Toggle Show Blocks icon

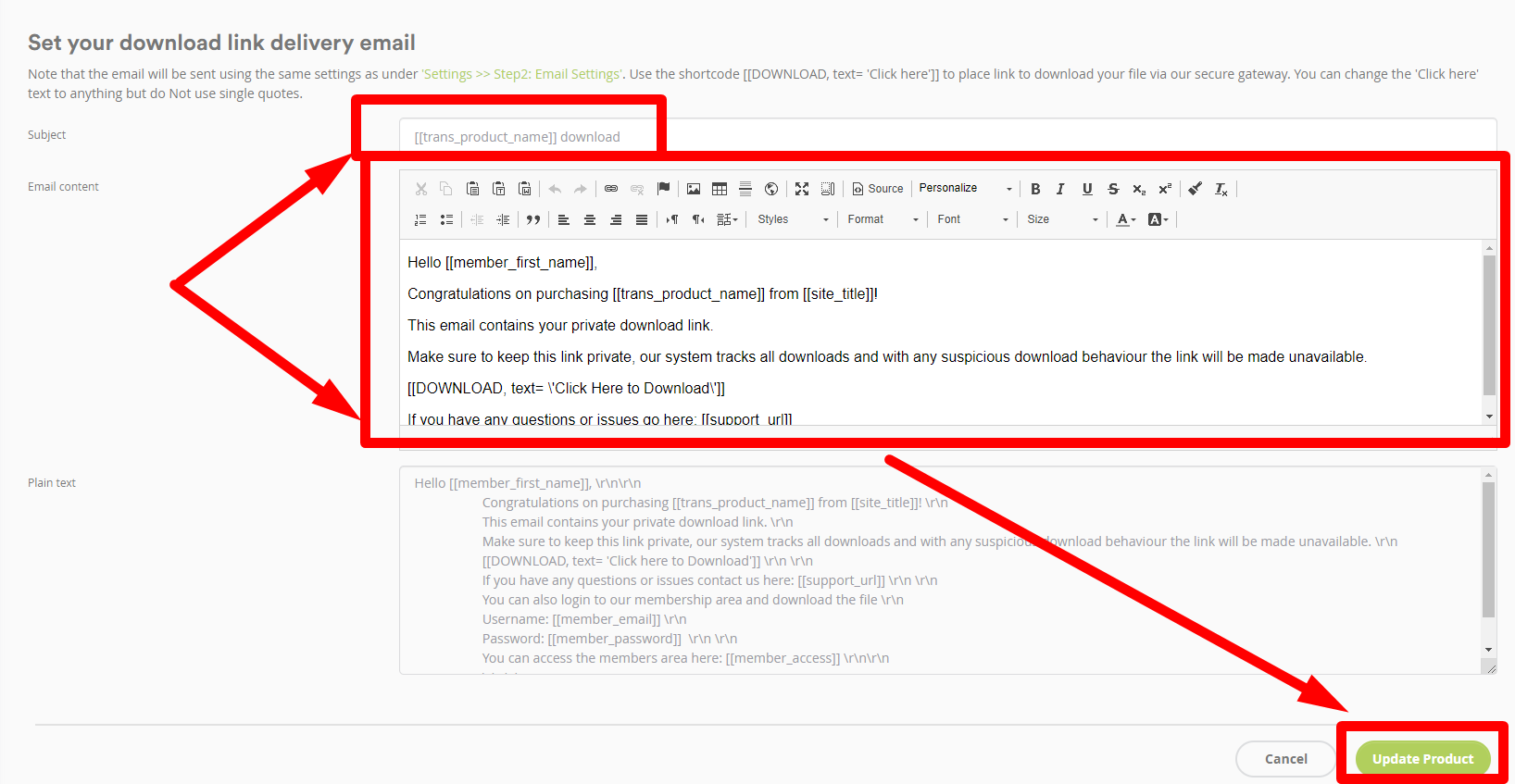coord(828,189)
